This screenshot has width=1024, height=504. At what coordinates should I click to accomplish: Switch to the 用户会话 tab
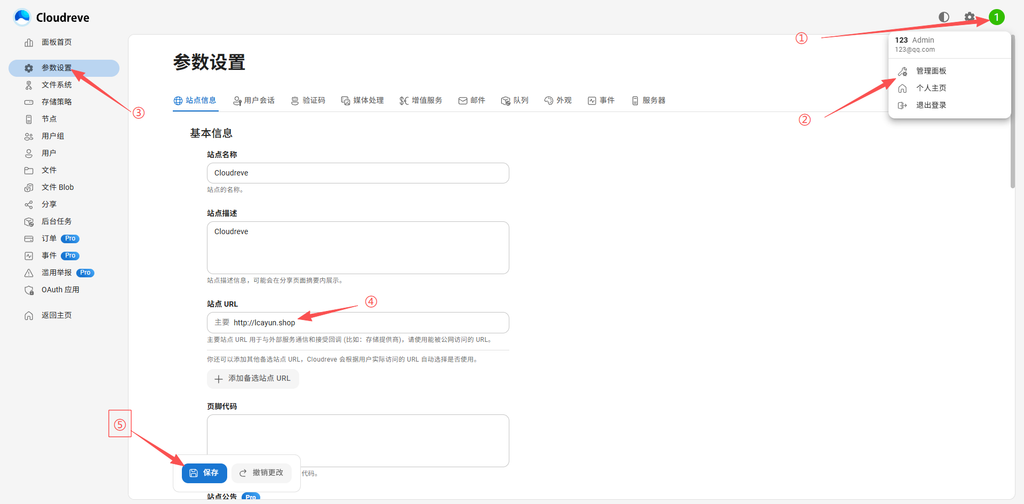[x=253, y=101]
